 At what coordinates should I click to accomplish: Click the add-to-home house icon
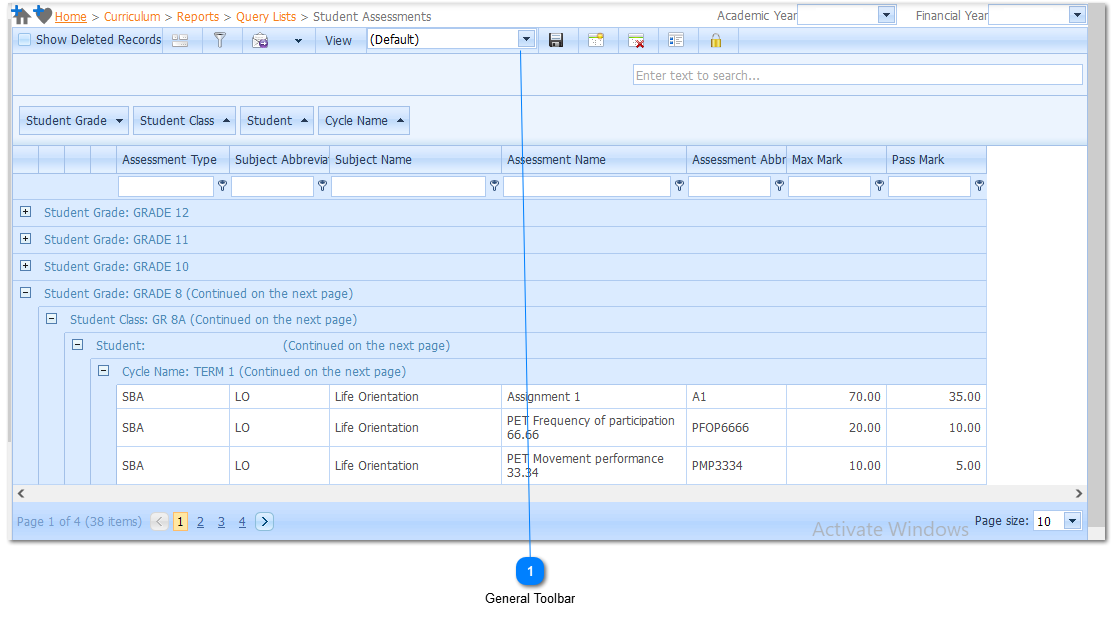(x=21, y=14)
